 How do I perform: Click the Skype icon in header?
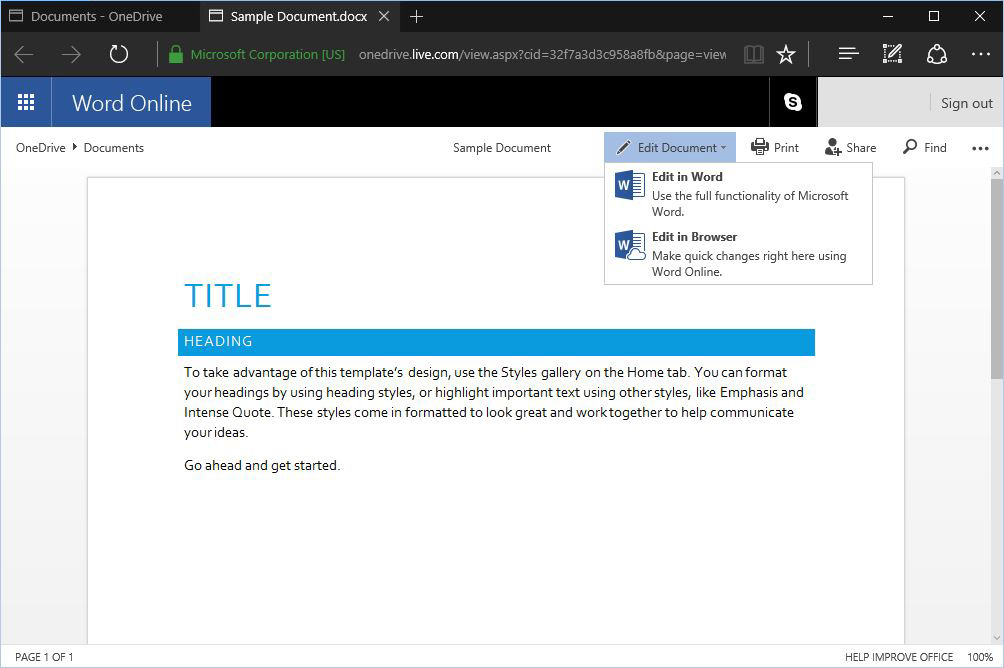point(793,102)
